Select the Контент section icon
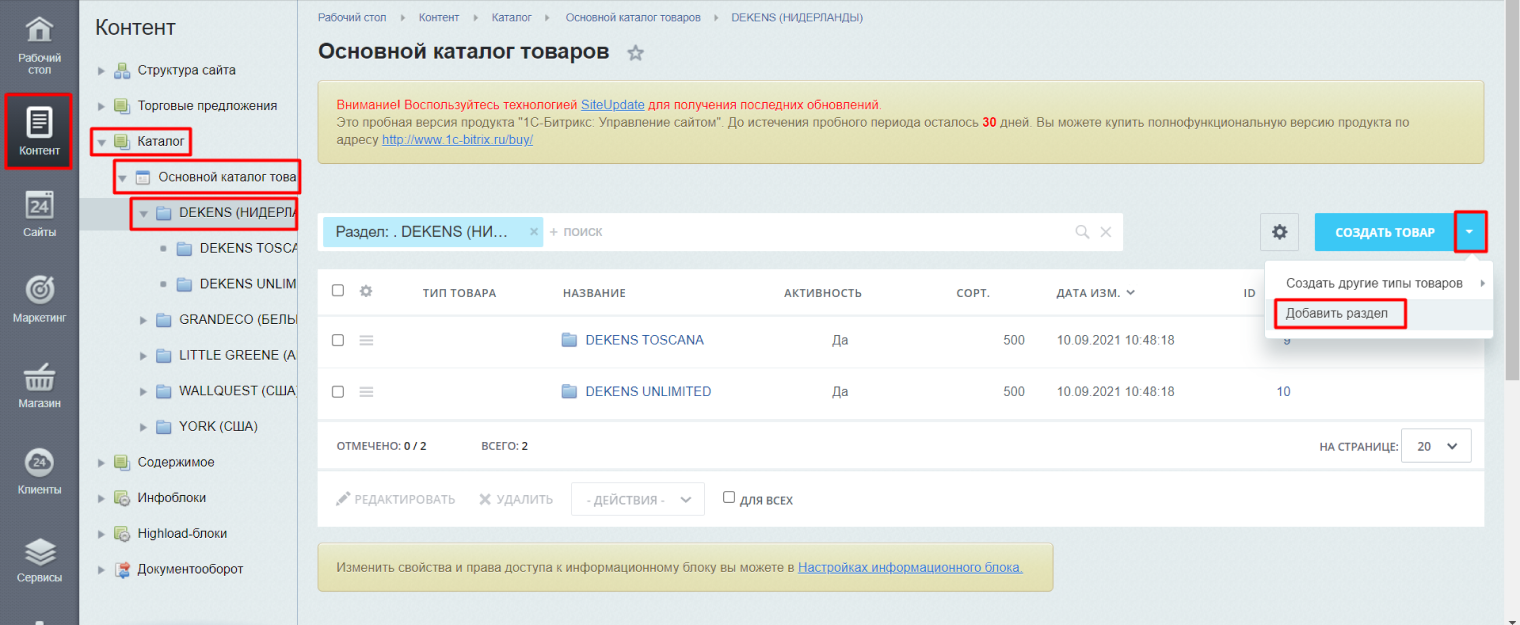This screenshot has width=1520, height=625. pyautogui.click(x=39, y=122)
